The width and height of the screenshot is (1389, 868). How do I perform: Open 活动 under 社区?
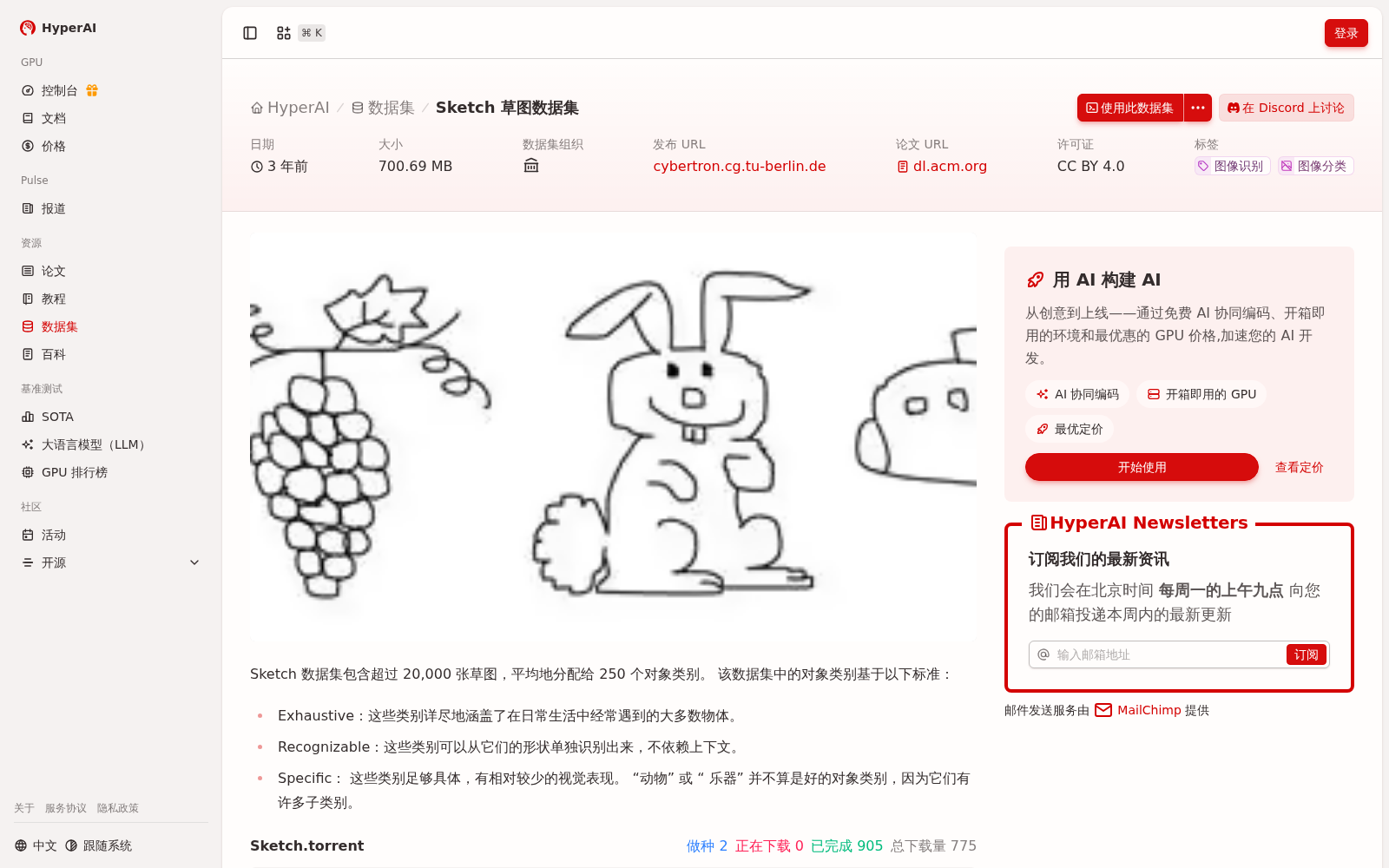(x=111, y=535)
